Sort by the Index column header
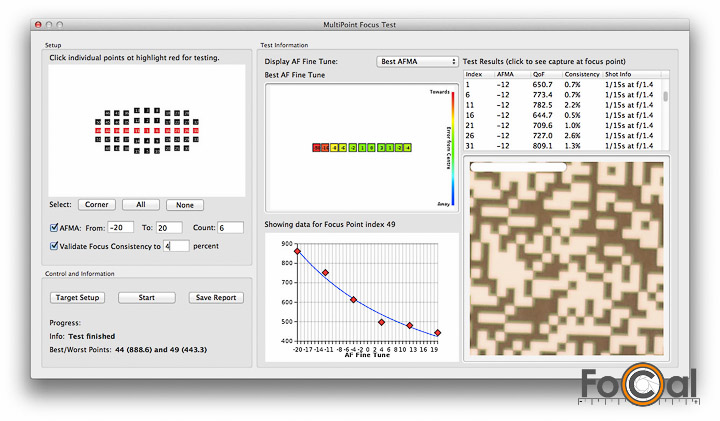The image size is (720, 421). pyautogui.click(x=479, y=74)
